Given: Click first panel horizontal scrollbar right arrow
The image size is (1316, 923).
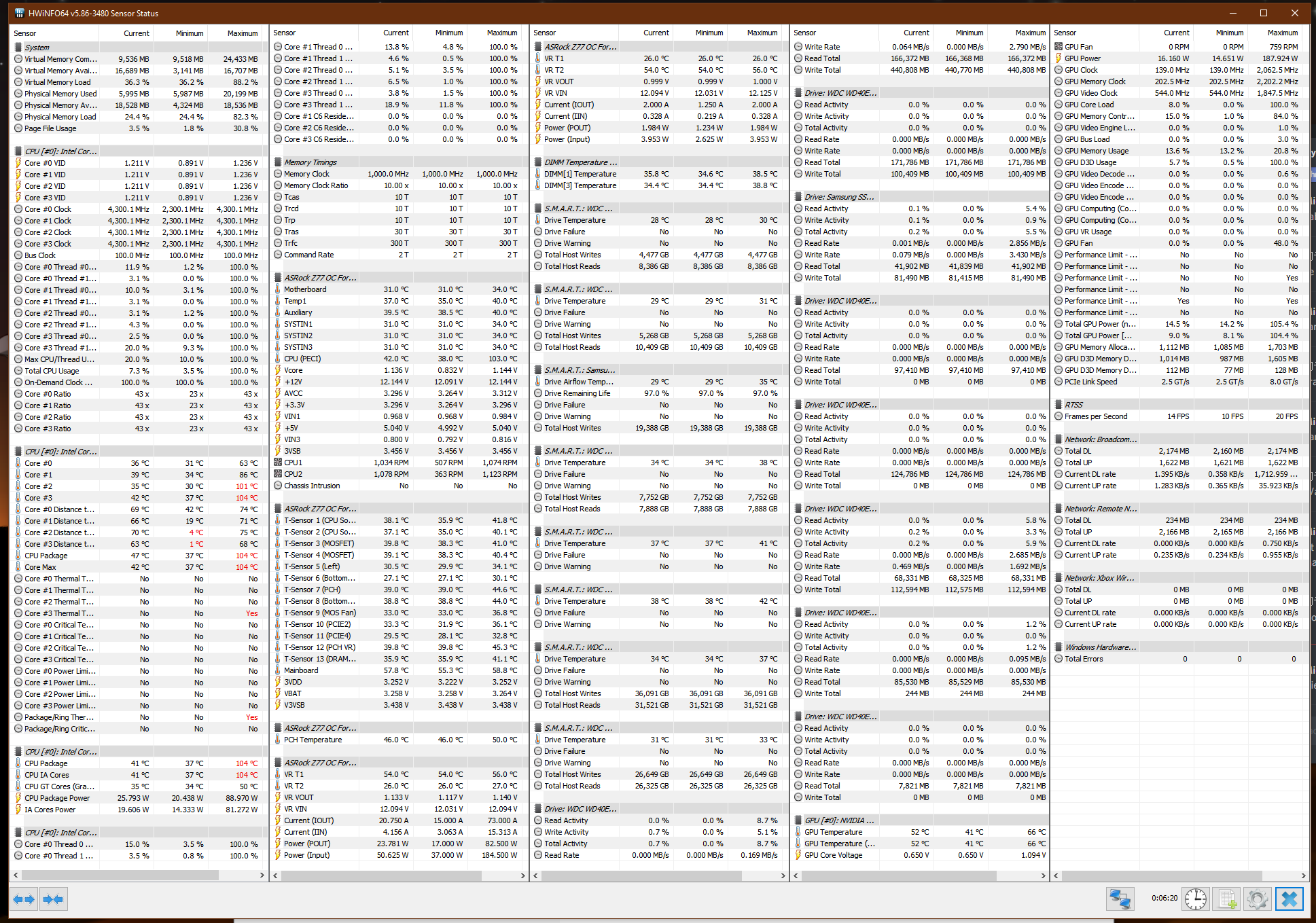Looking at the screenshot, I should [262, 875].
